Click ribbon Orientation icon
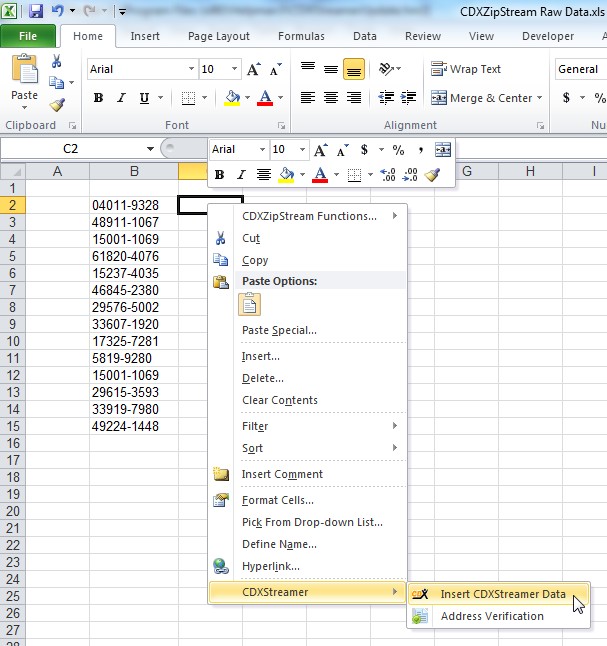This screenshot has height=646, width=607. 387,68
